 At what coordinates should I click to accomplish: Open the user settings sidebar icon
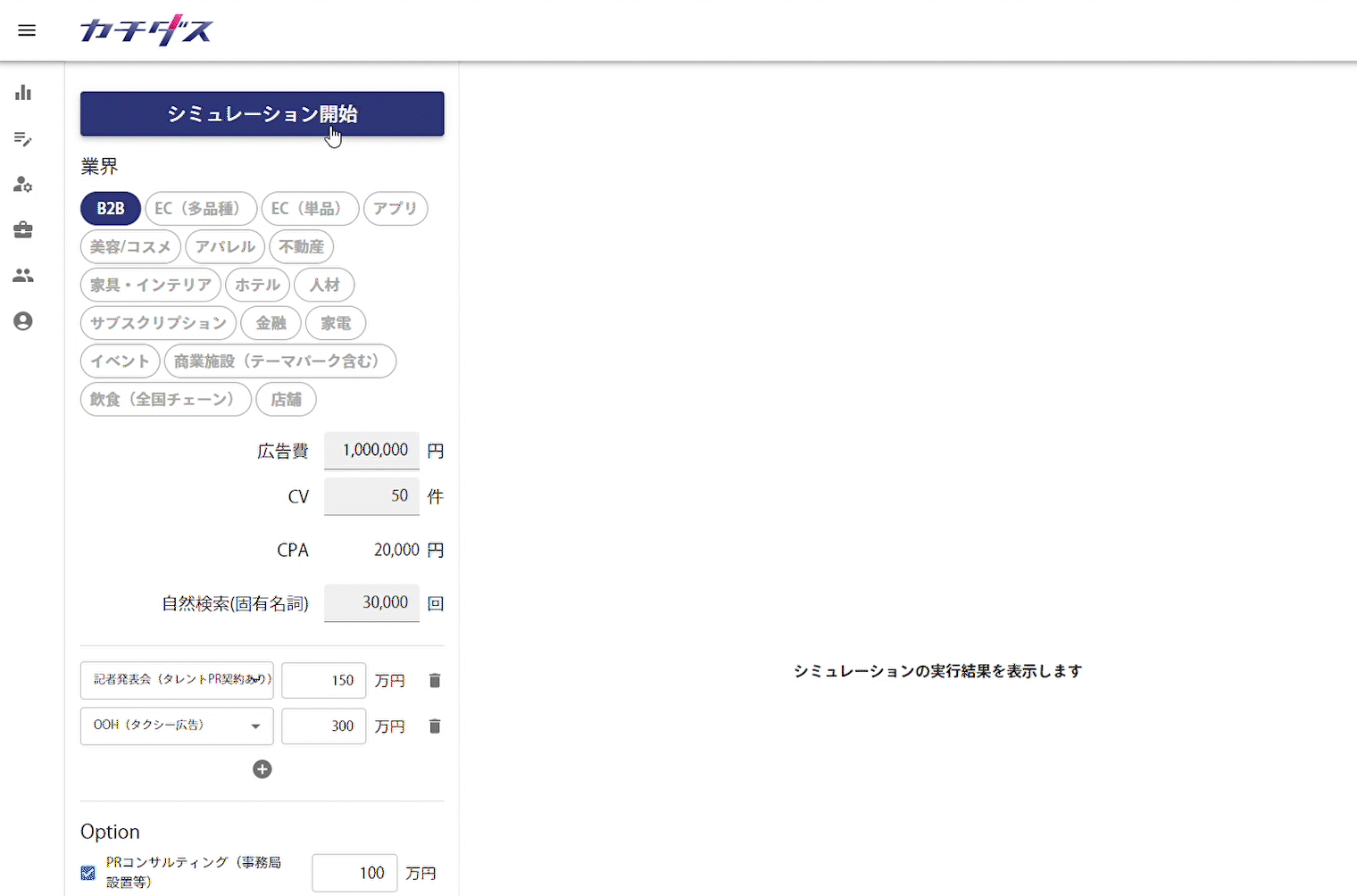23,185
